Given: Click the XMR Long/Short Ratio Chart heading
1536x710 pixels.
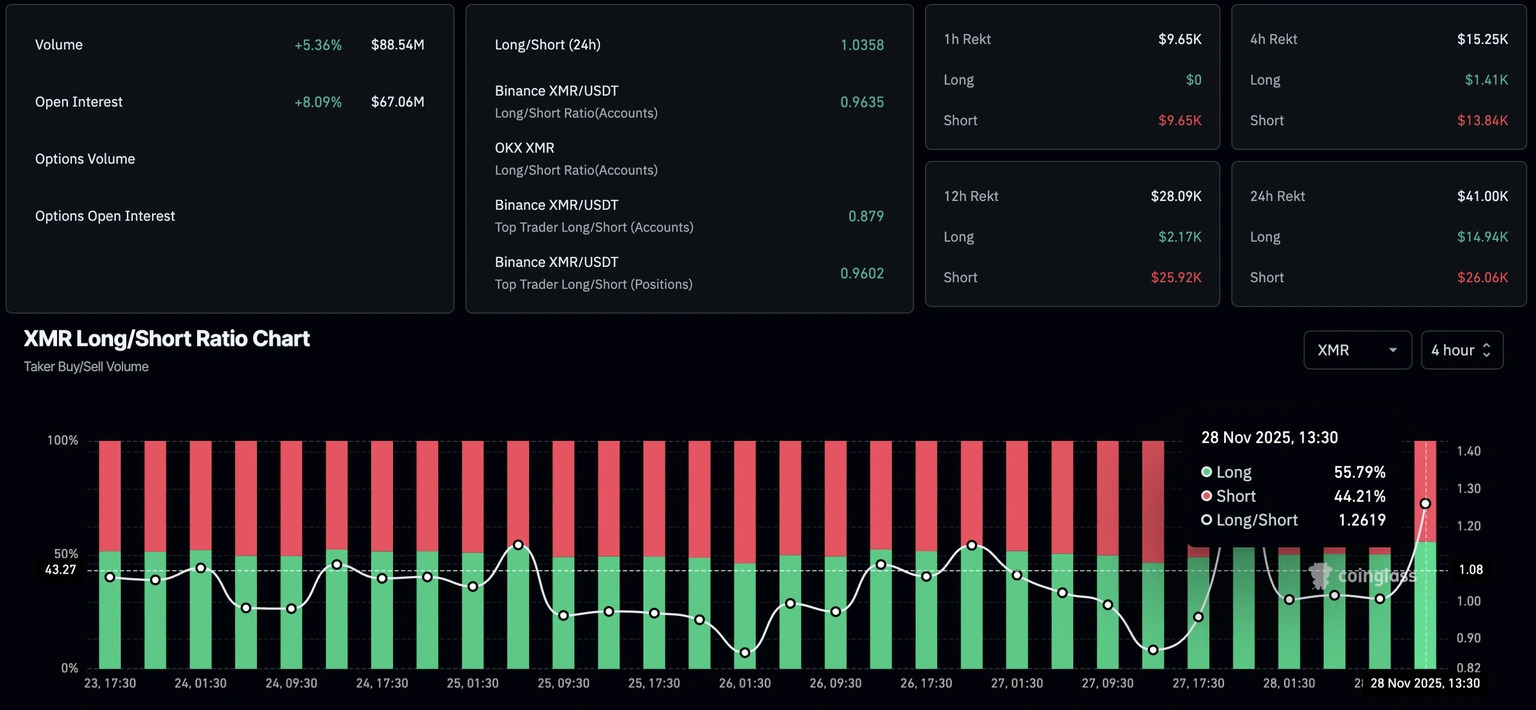Looking at the screenshot, I should (x=166, y=338).
